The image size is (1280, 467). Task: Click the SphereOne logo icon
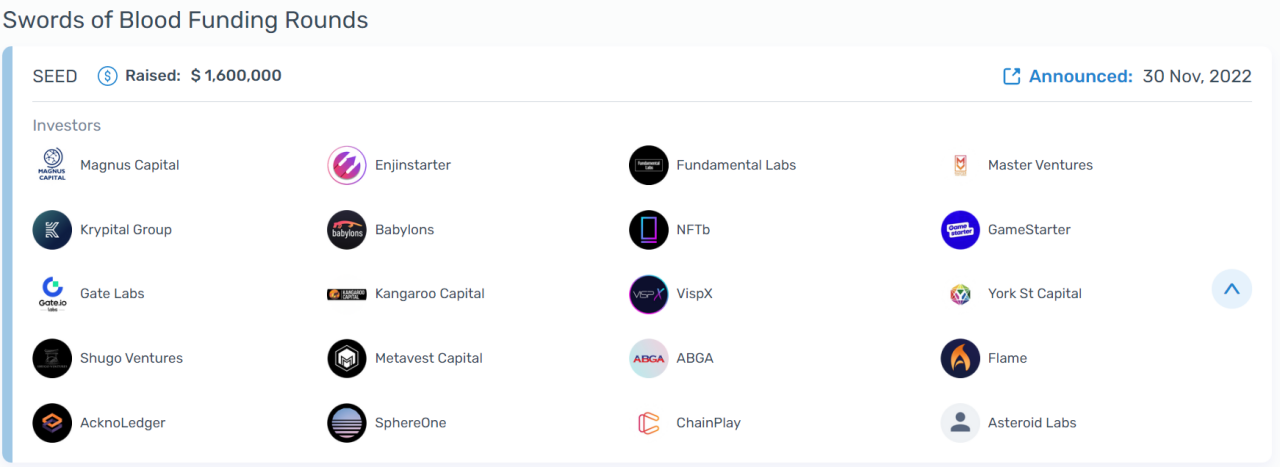click(x=347, y=423)
